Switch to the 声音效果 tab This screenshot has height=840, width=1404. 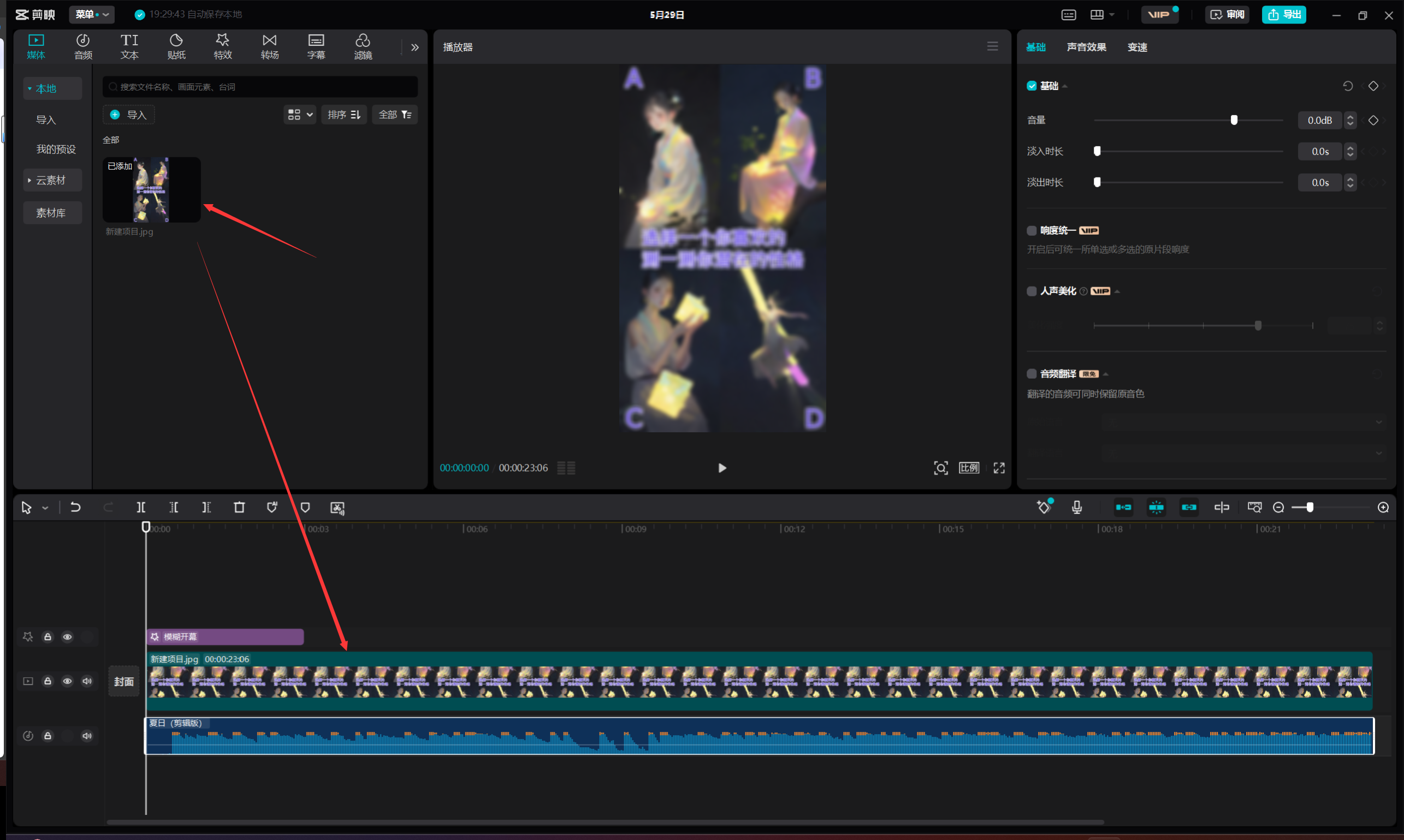1086,47
